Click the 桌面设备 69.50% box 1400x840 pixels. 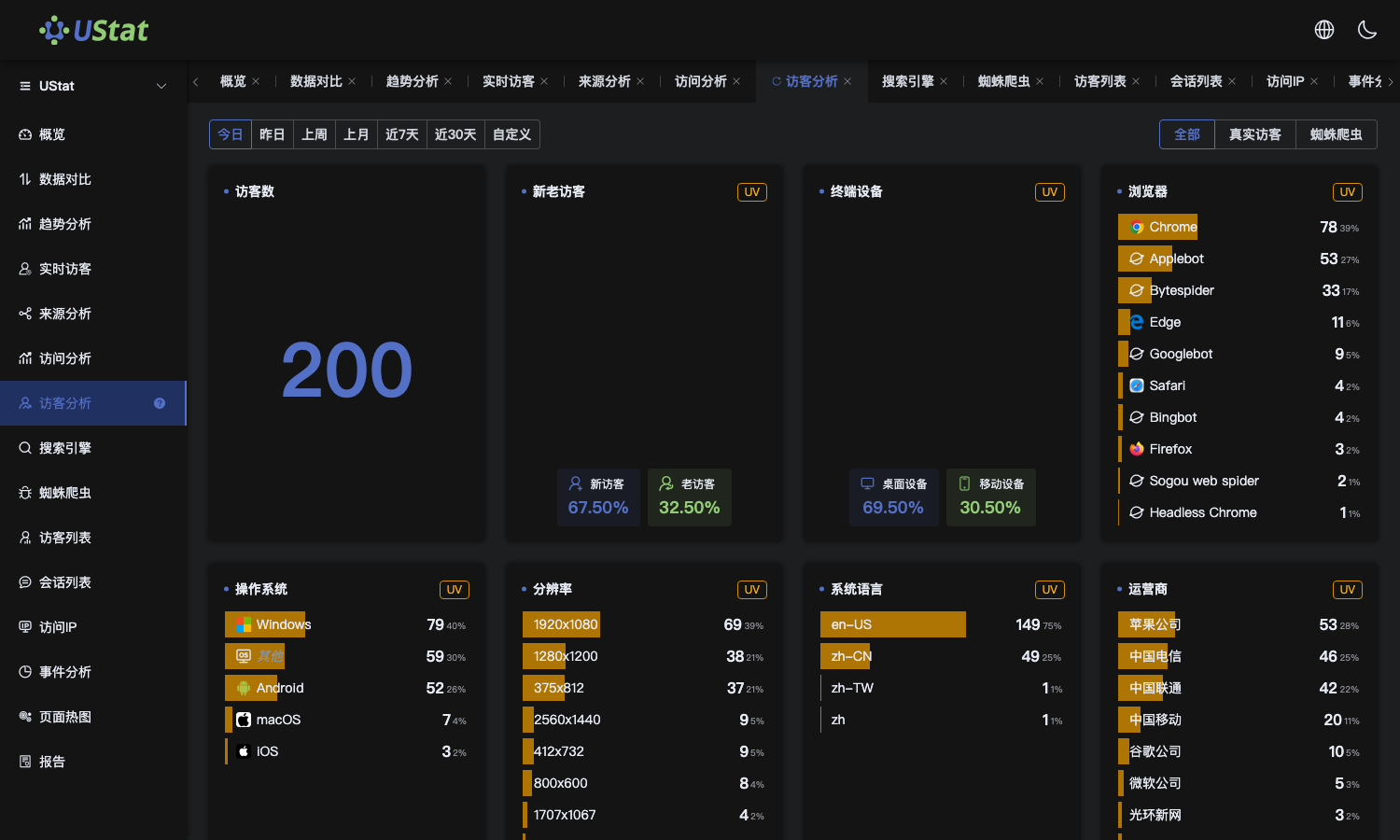894,497
